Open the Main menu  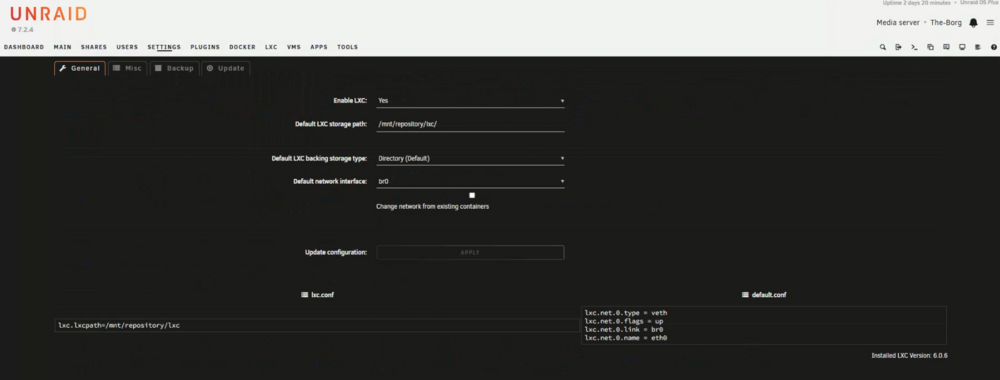coord(62,47)
